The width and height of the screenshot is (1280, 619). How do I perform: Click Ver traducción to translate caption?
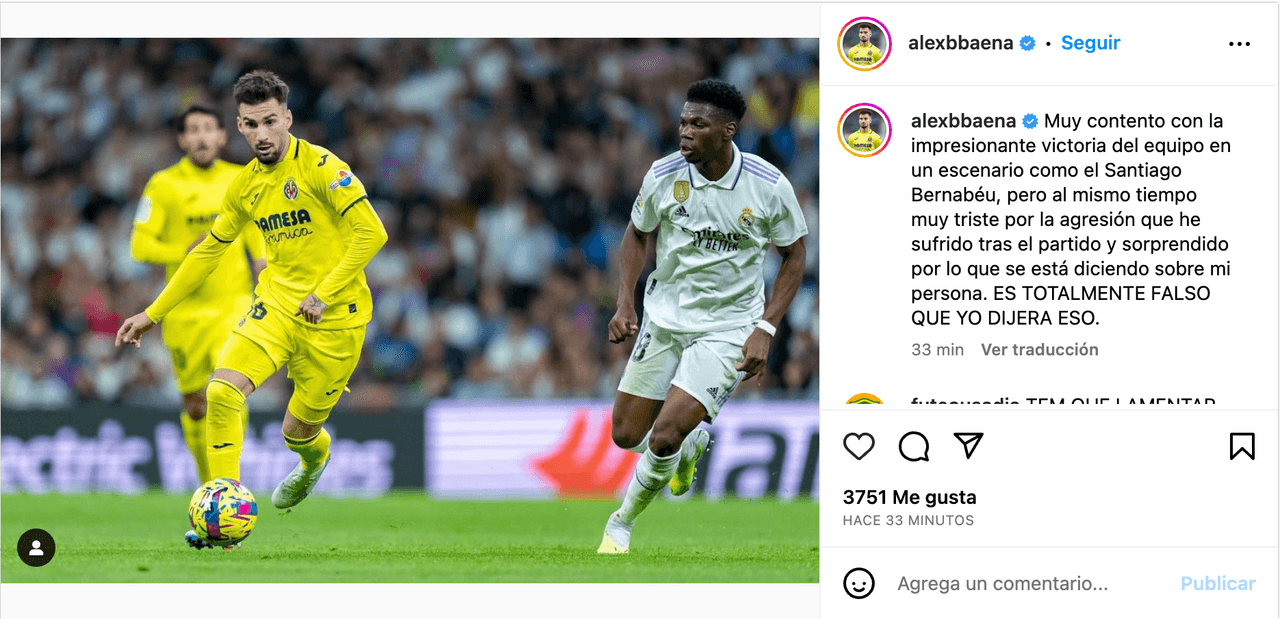point(1039,349)
